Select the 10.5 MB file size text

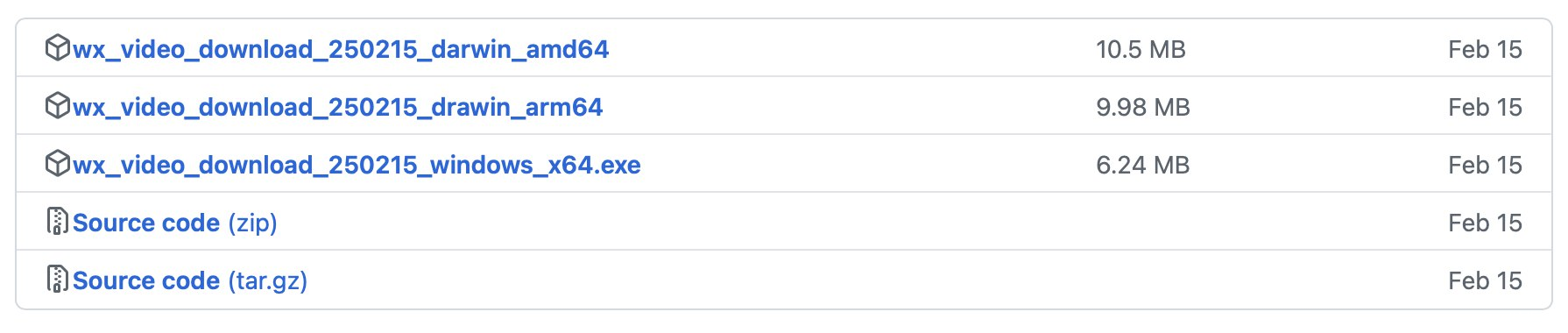coord(1141,49)
